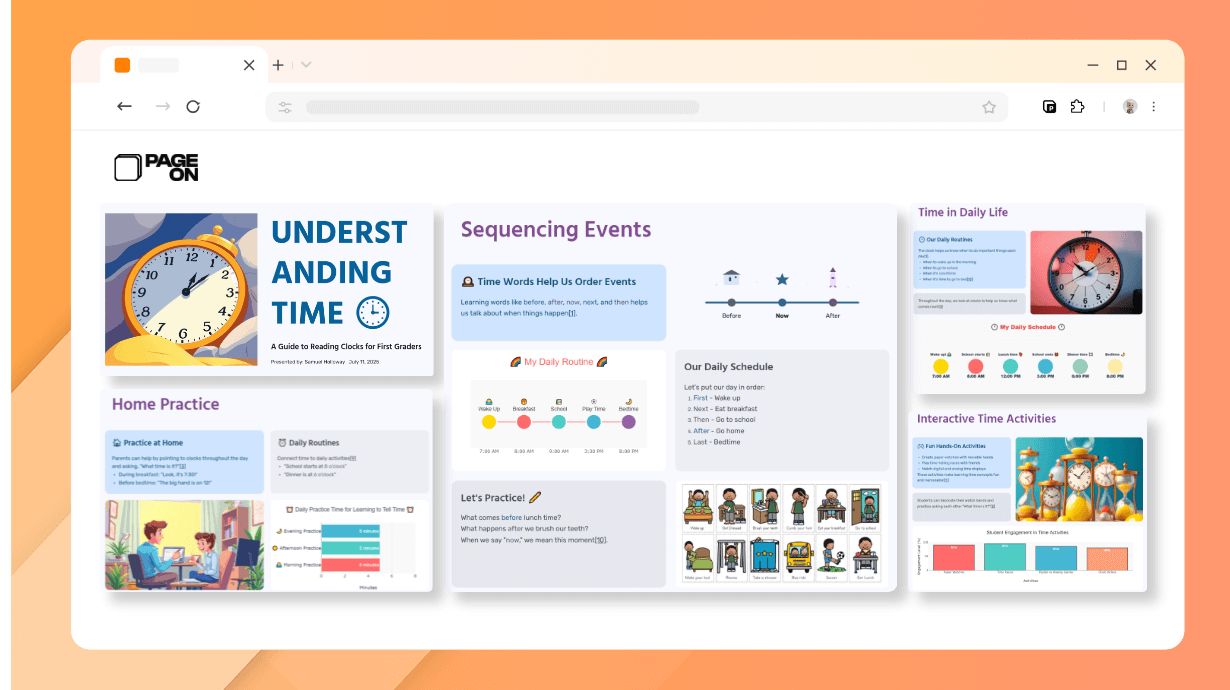Click the site settings tune icon
The height and width of the screenshot is (690, 1230).
point(286,107)
